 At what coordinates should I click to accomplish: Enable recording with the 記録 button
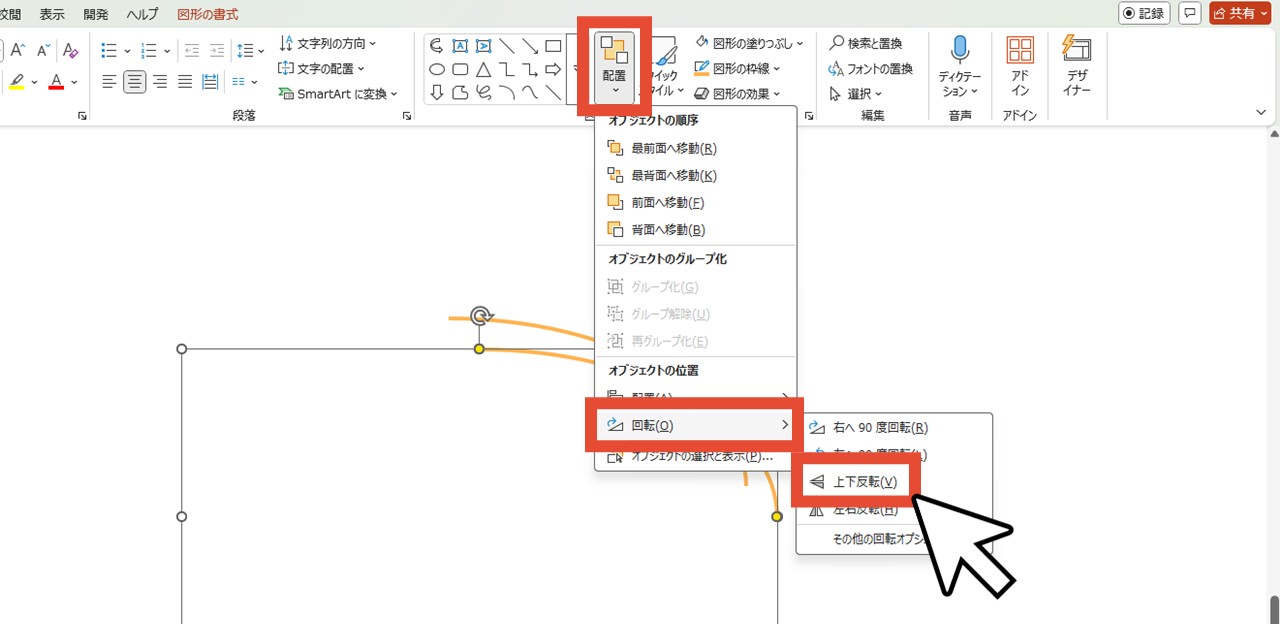pyautogui.click(x=1143, y=13)
